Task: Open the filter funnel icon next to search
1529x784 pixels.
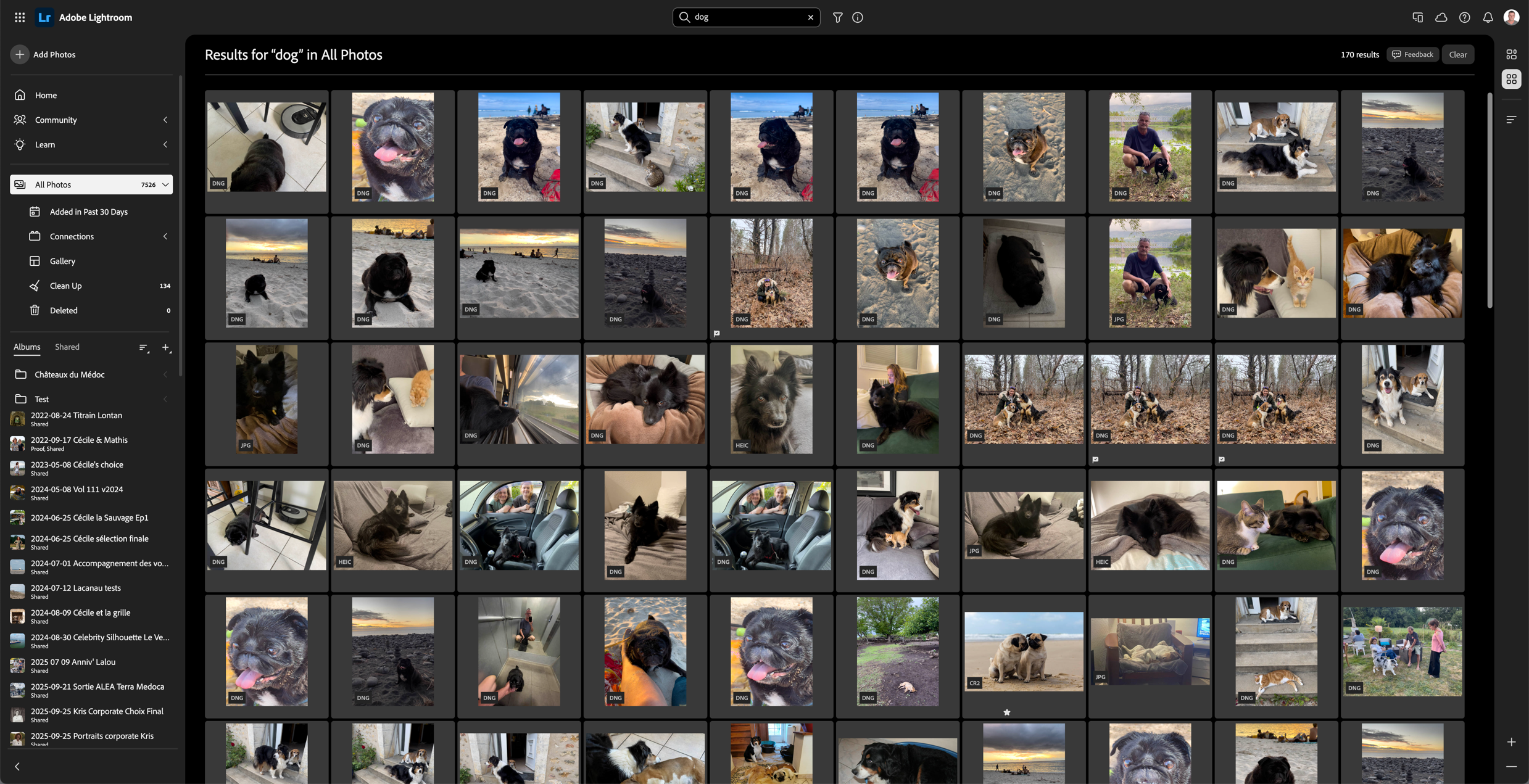Action: point(837,17)
